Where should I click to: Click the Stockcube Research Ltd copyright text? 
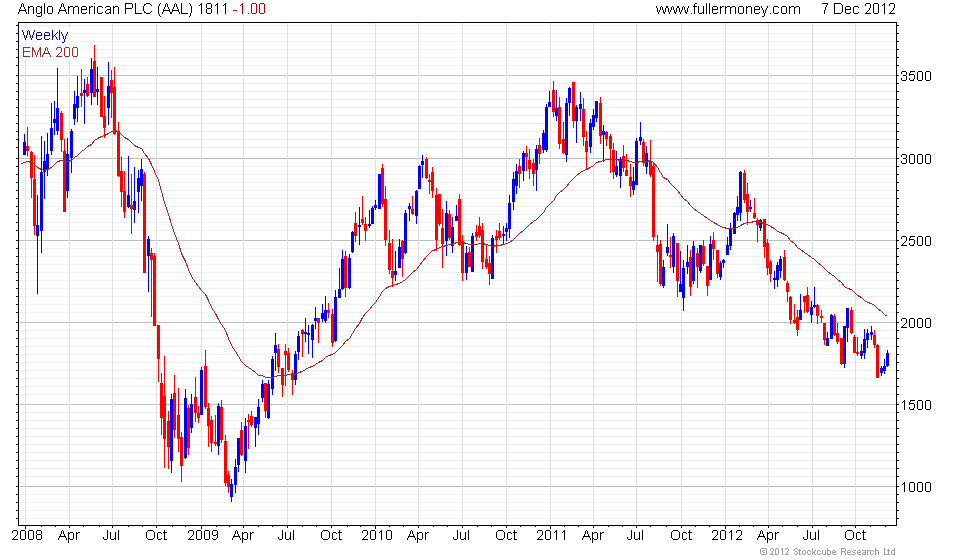pos(828,552)
